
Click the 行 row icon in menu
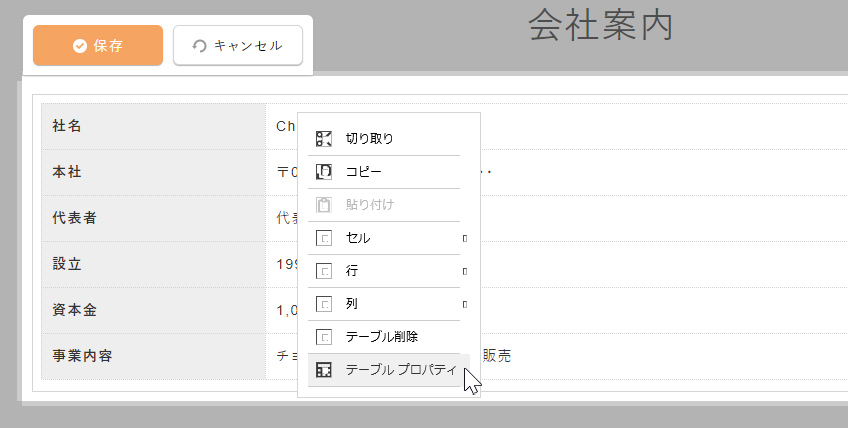323,271
